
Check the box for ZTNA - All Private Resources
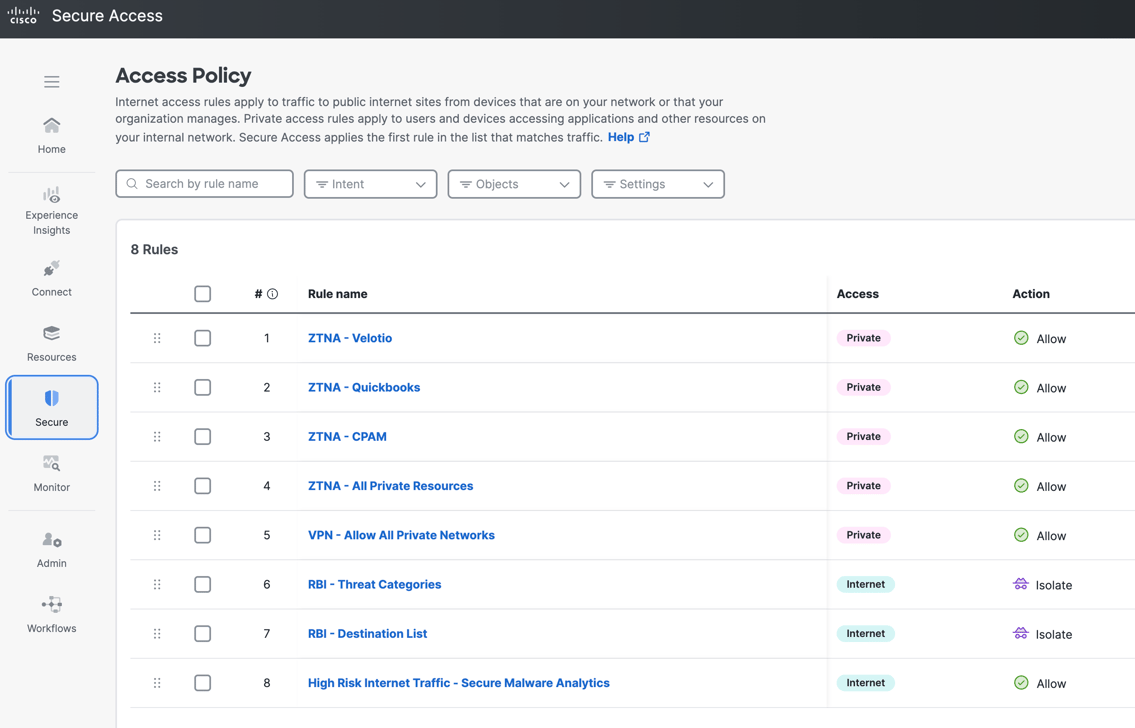[x=203, y=486]
